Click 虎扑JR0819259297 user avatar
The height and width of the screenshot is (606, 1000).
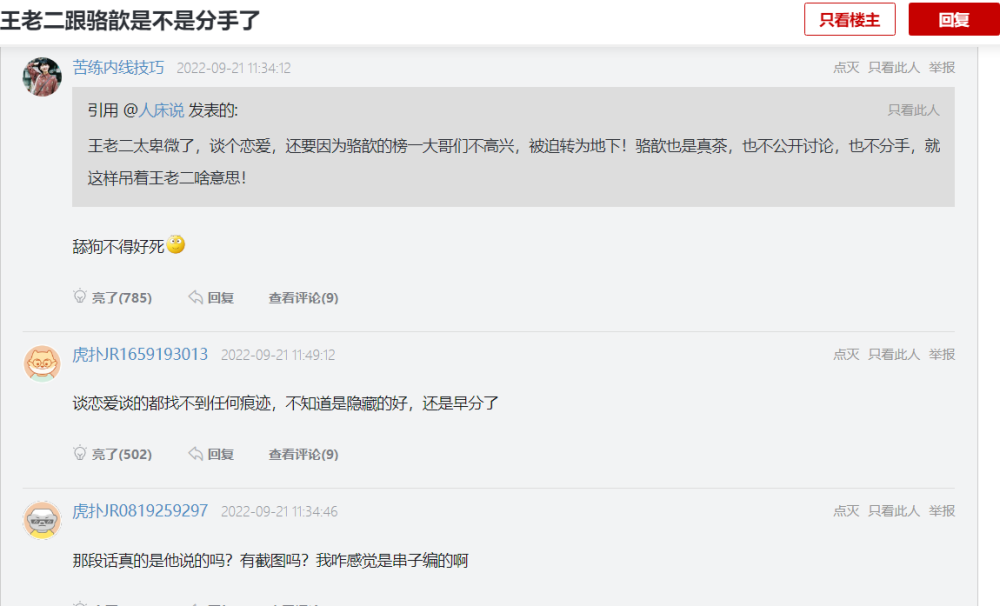pyautogui.click(x=42, y=519)
